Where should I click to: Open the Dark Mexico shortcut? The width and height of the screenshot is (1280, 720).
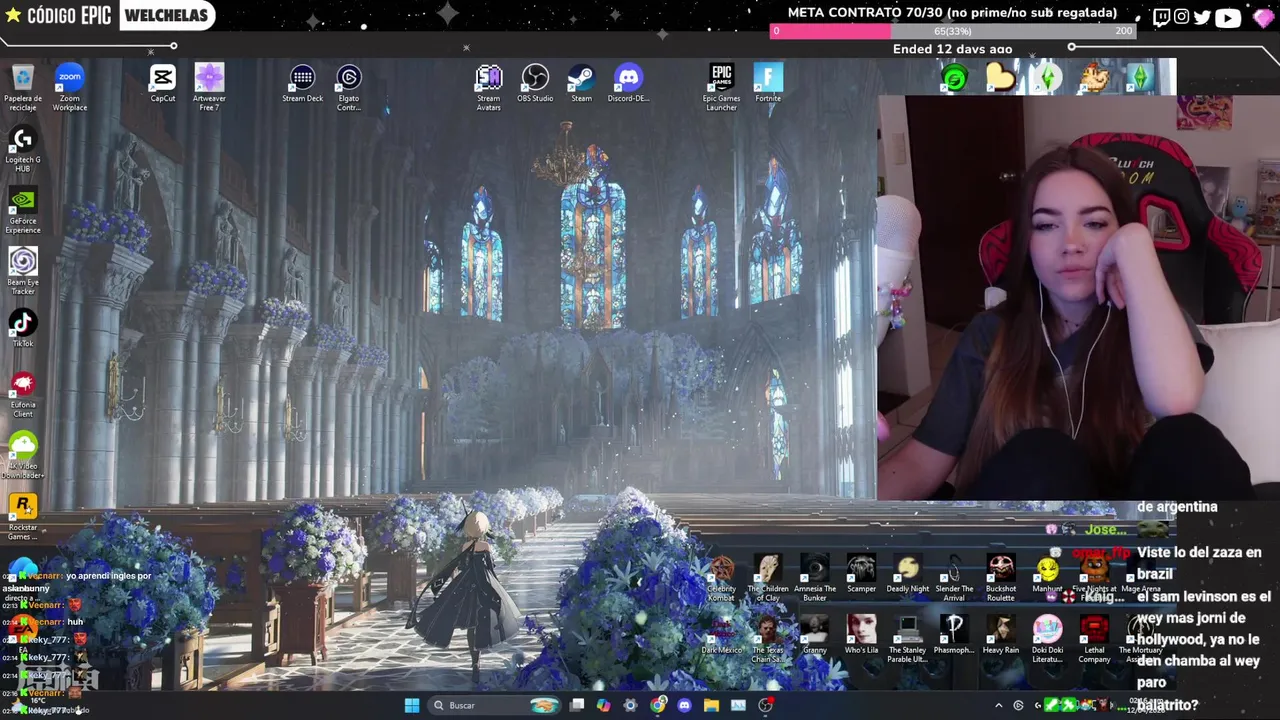click(721, 635)
